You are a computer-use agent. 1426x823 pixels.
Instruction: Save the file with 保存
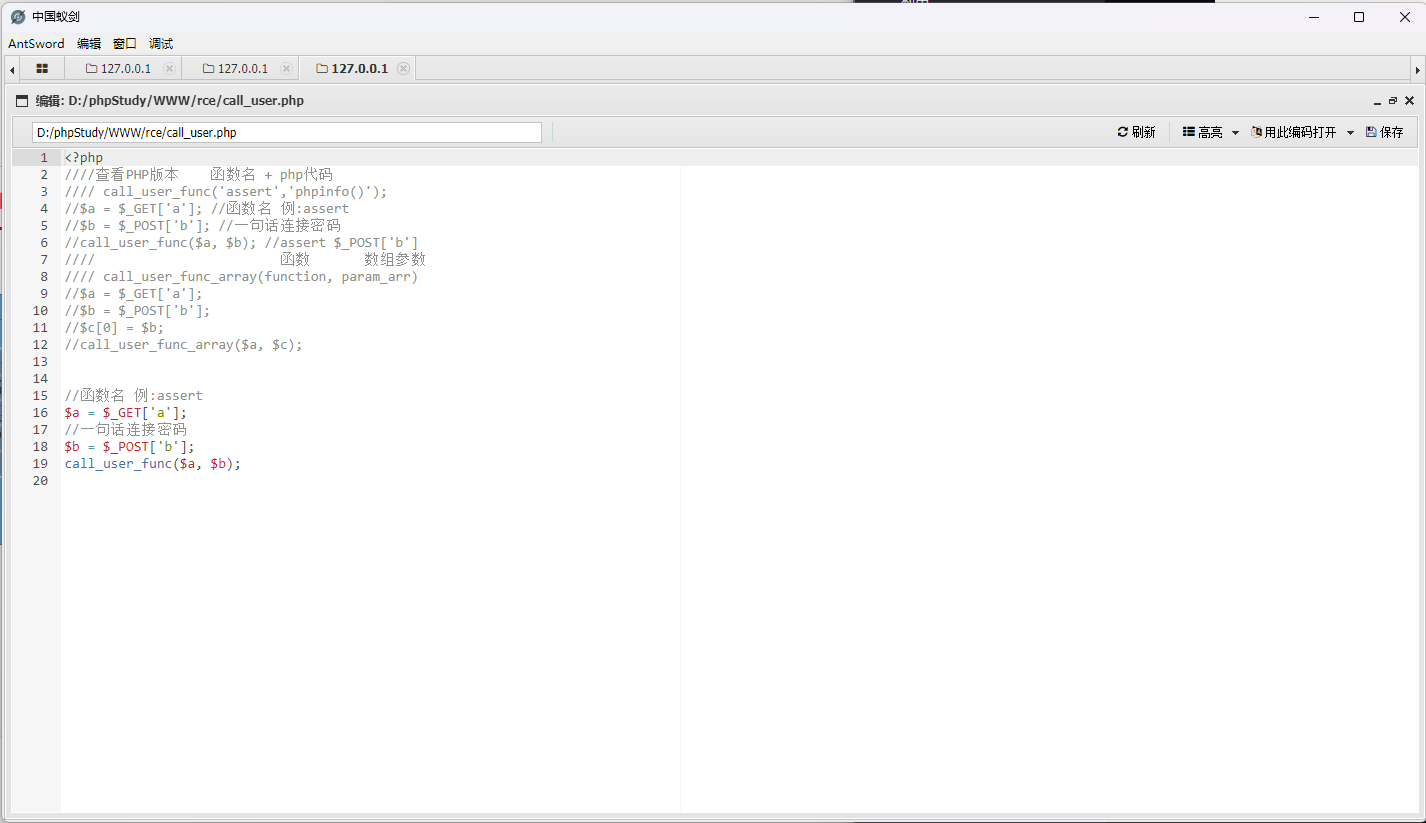(1384, 132)
